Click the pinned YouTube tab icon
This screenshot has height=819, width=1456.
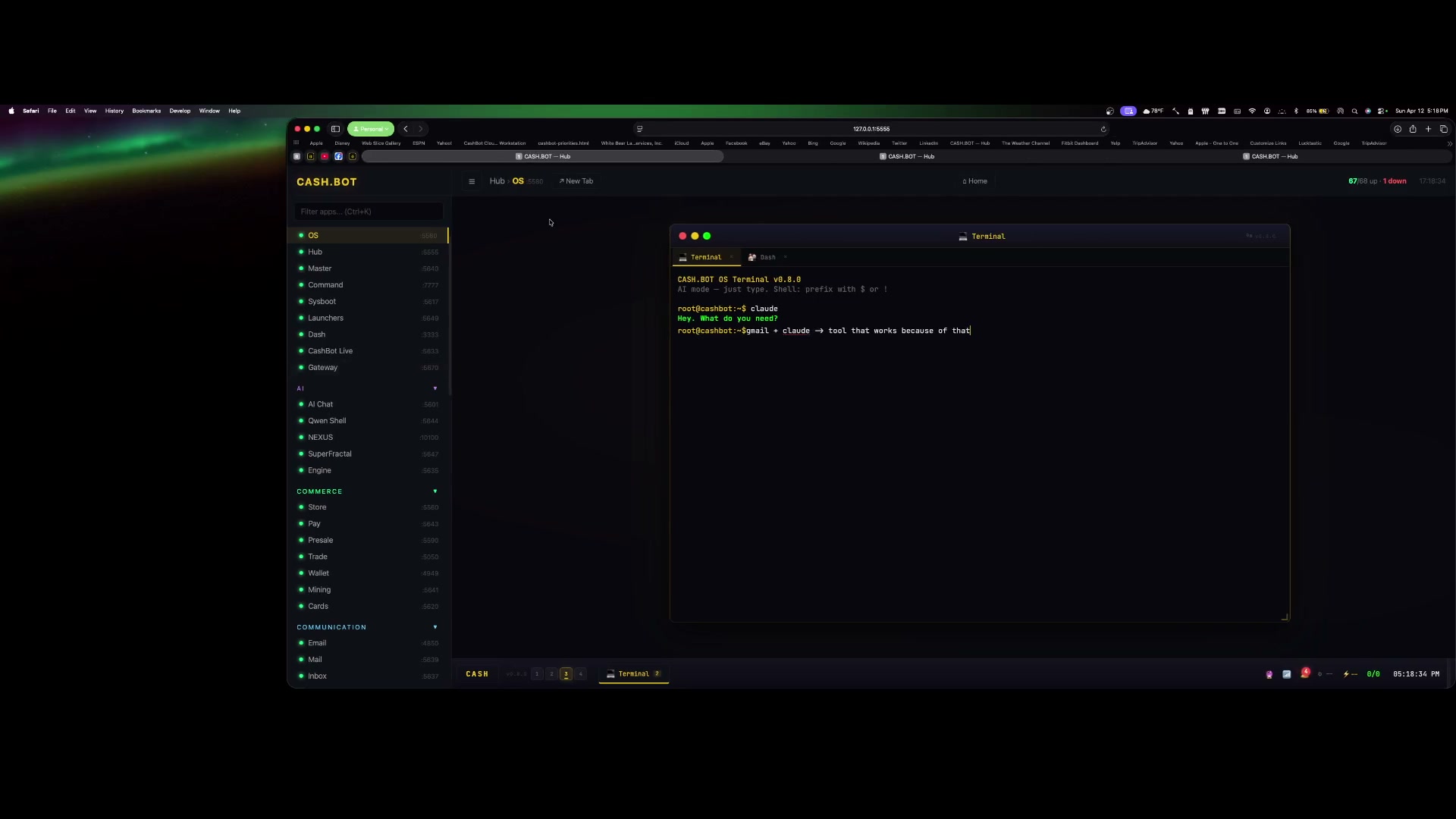pos(325,156)
